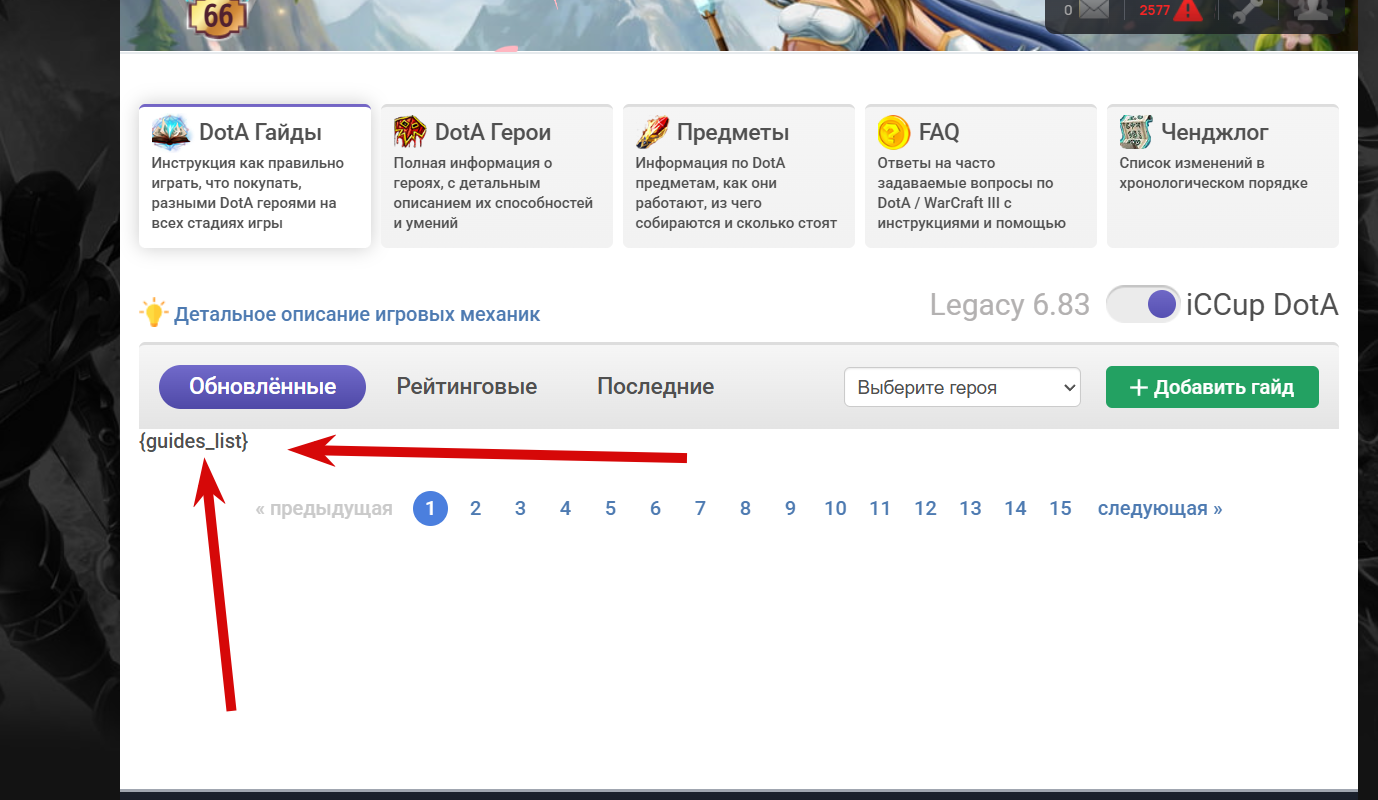Go to page 8
This screenshot has width=1378, height=800.
coord(745,508)
